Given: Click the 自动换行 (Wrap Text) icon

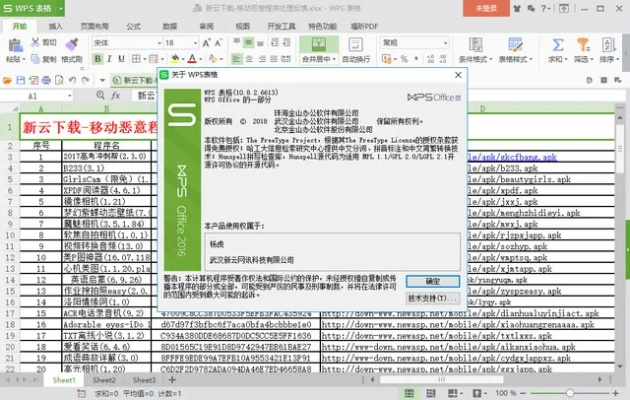Looking at the screenshot, I should [354, 44].
